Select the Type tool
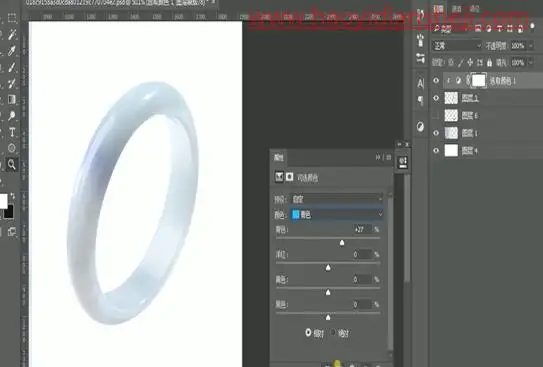Image resolution: width=543 pixels, height=367 pixels. 12,132
